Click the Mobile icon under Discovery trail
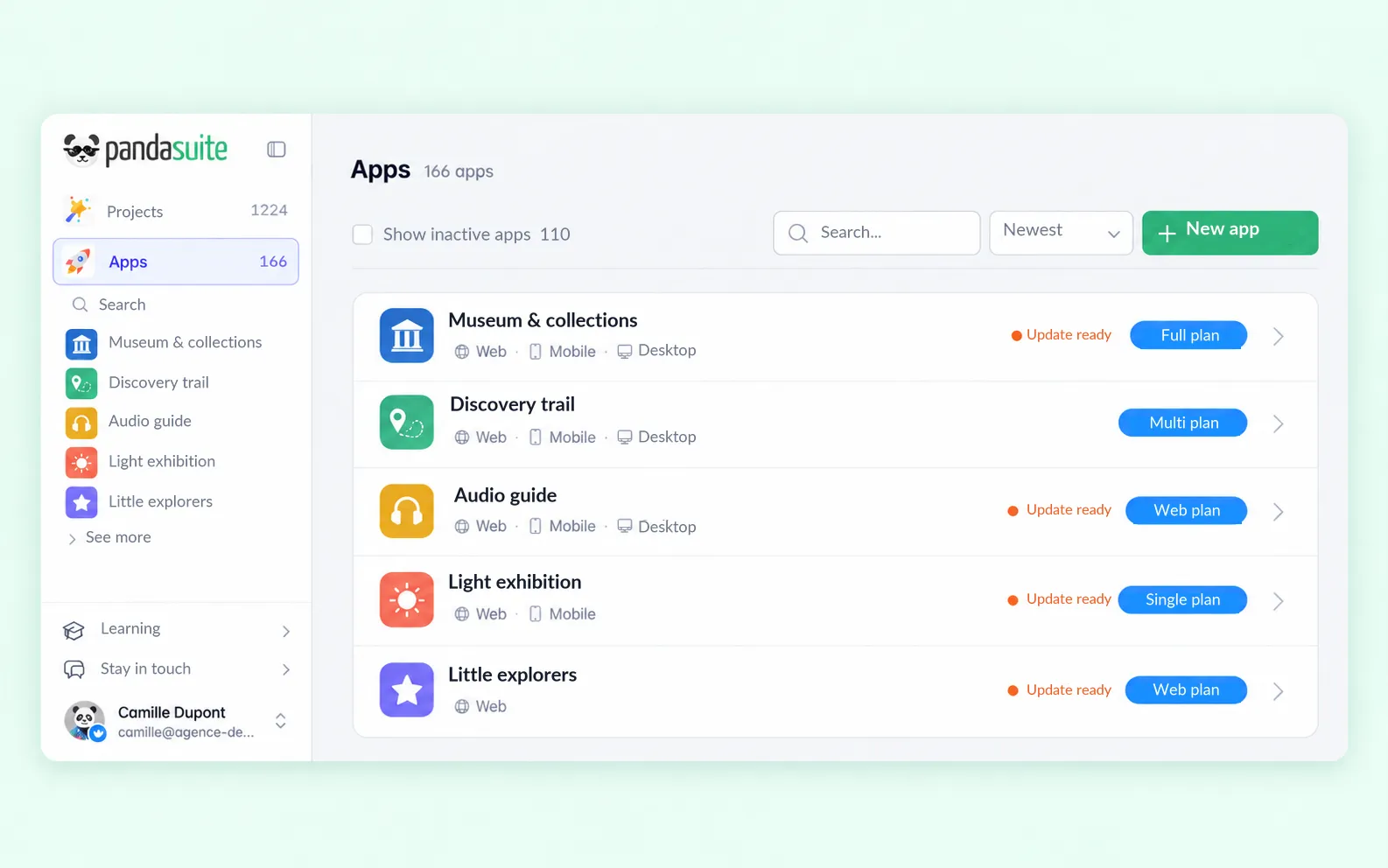The height and width of the screenshot is (868, 1388). (536, 437)
